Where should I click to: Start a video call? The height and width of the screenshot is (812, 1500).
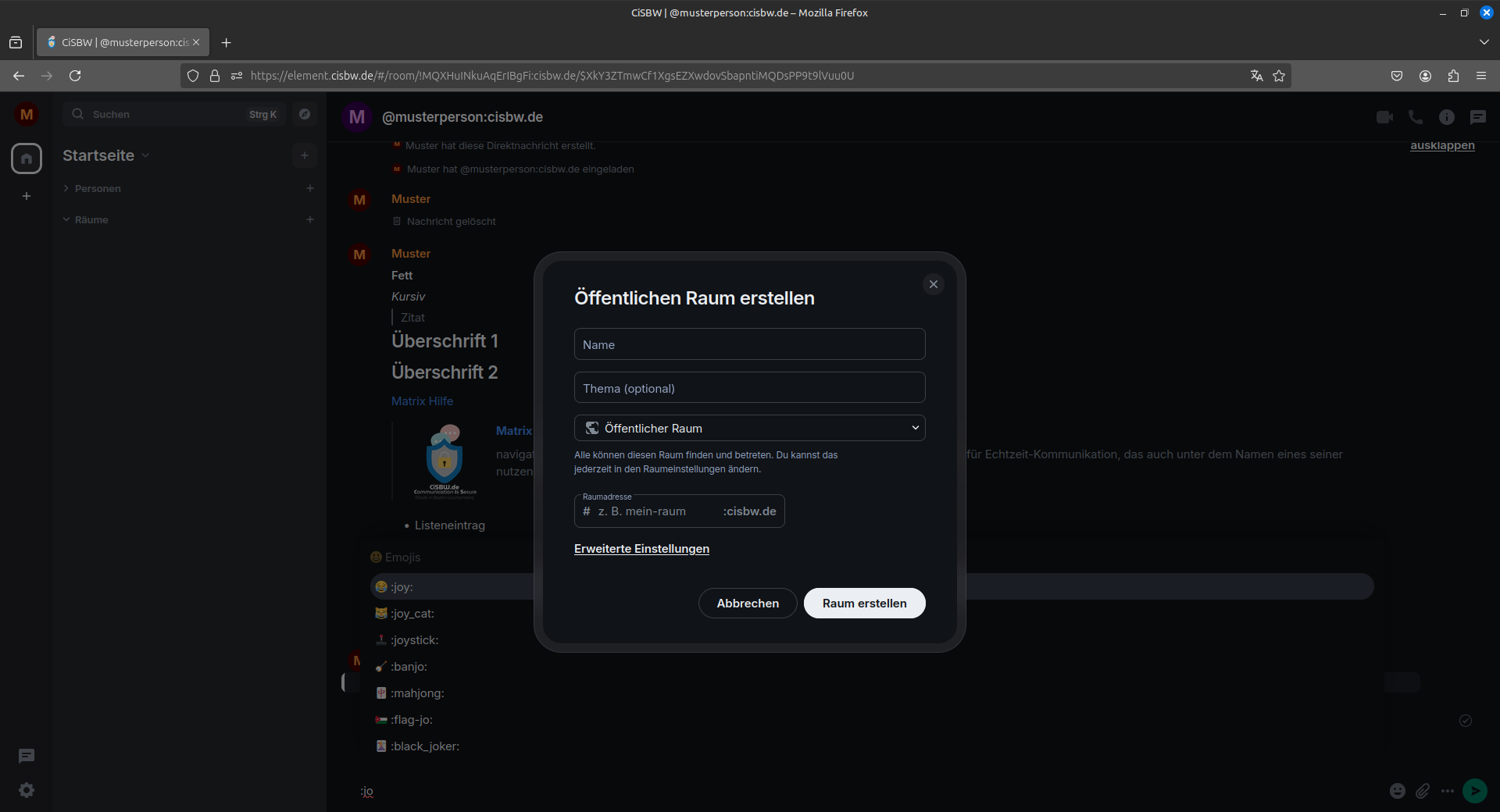click(x=1384, y=117)
